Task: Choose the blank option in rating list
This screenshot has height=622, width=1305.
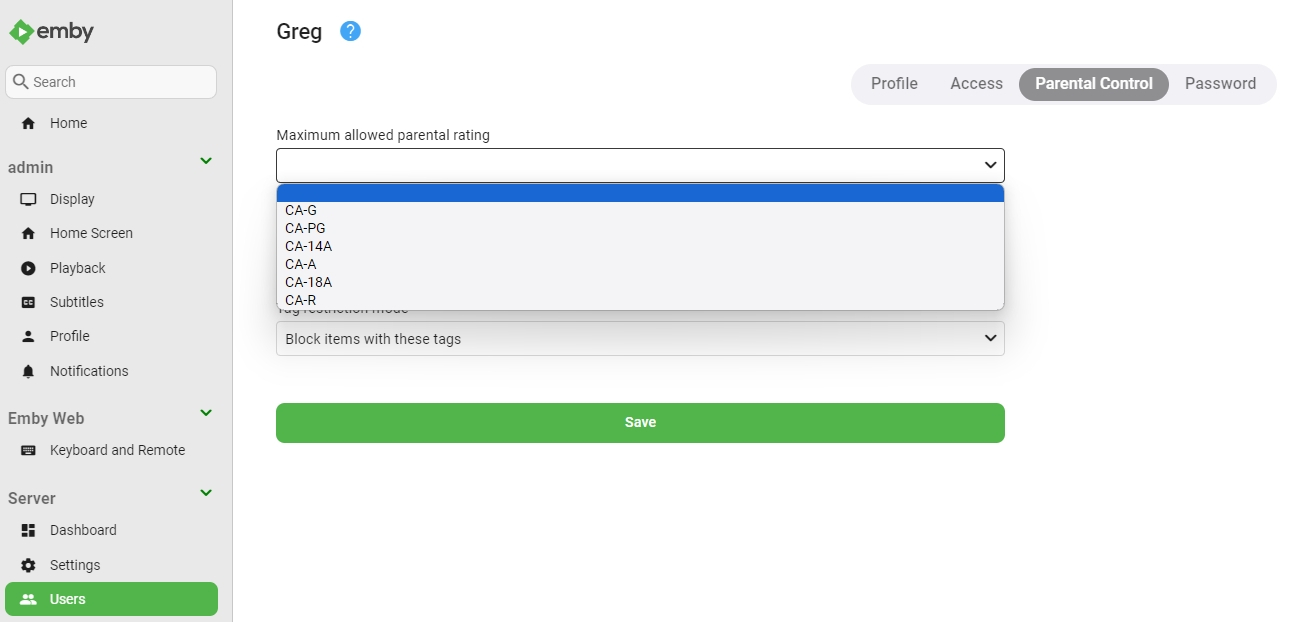Action: (640, 193)
